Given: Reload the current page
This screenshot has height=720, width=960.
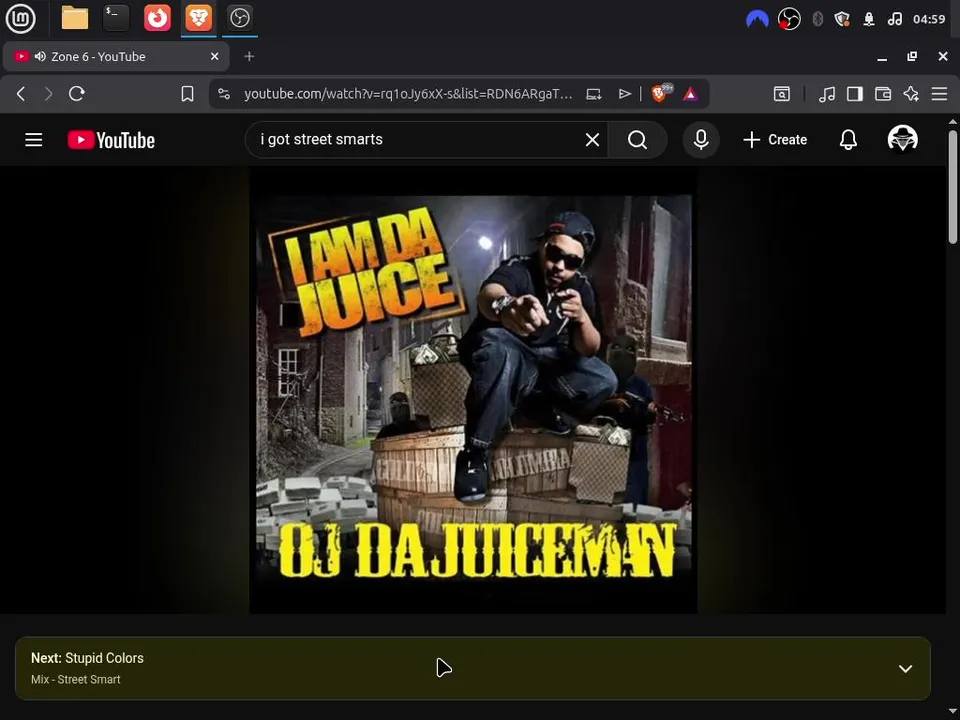Looking at the screenshot, I should click(77, 94).
